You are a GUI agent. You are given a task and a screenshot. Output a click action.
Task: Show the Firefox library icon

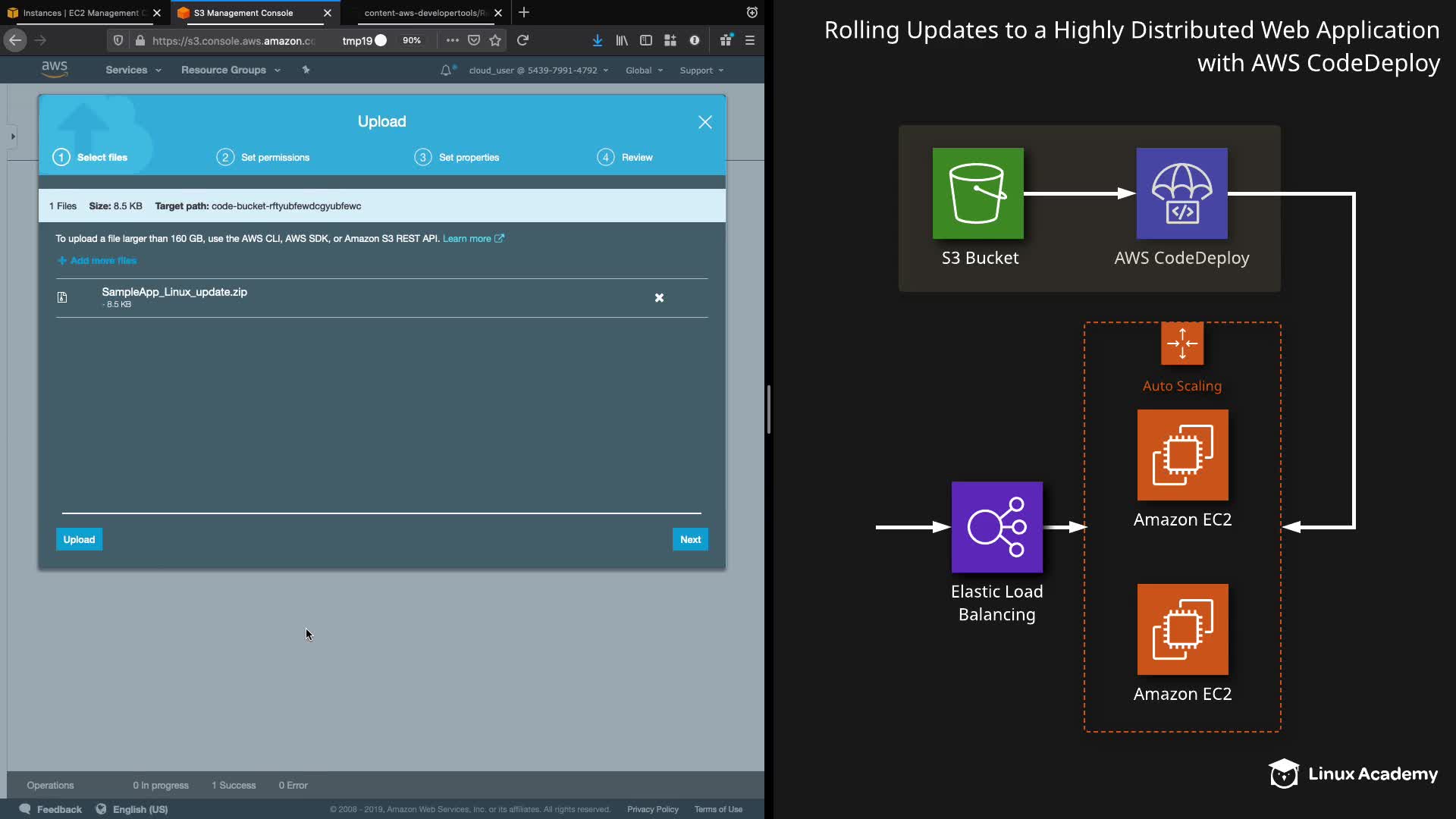[x=622, y=40]
